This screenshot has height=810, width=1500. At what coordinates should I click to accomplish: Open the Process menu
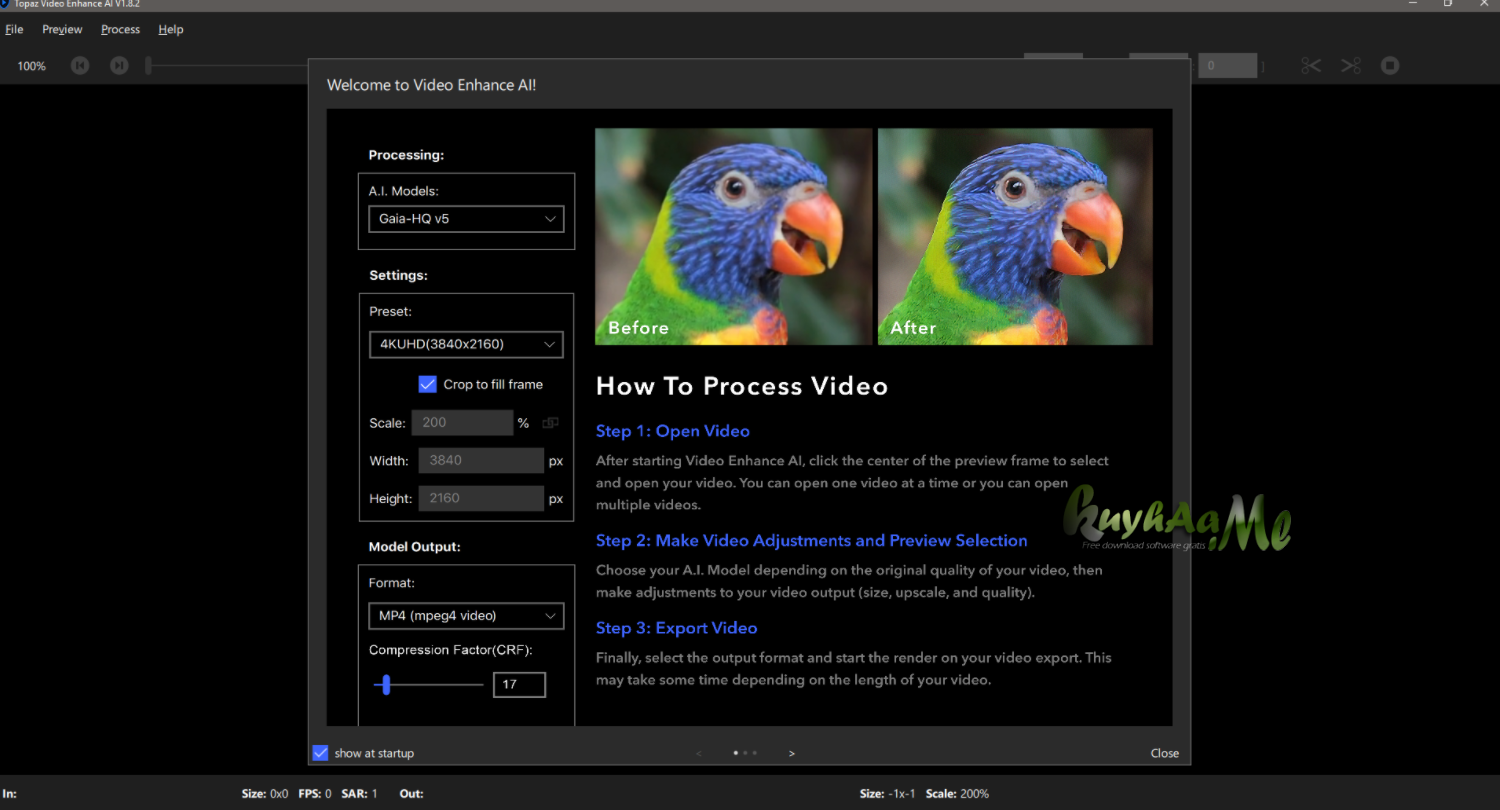pos(120,30)
